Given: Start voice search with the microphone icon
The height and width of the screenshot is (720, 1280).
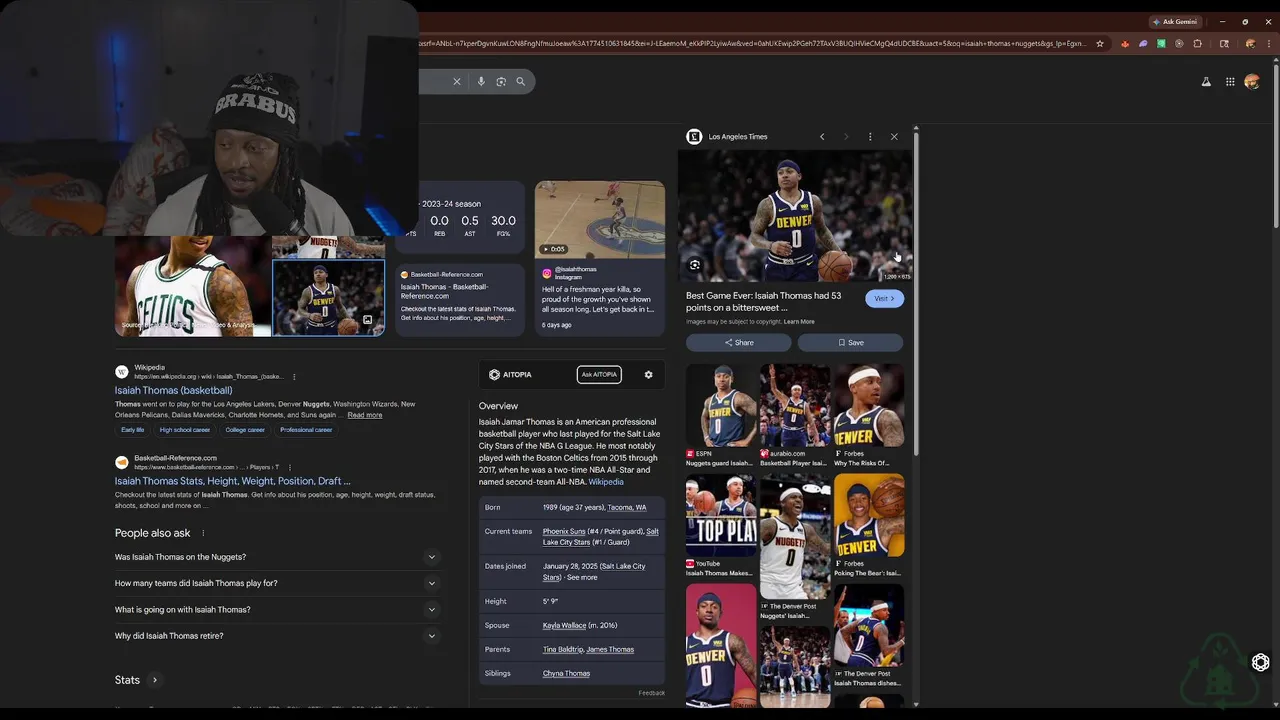Looking at the screenshot, I should pos(481,82).
